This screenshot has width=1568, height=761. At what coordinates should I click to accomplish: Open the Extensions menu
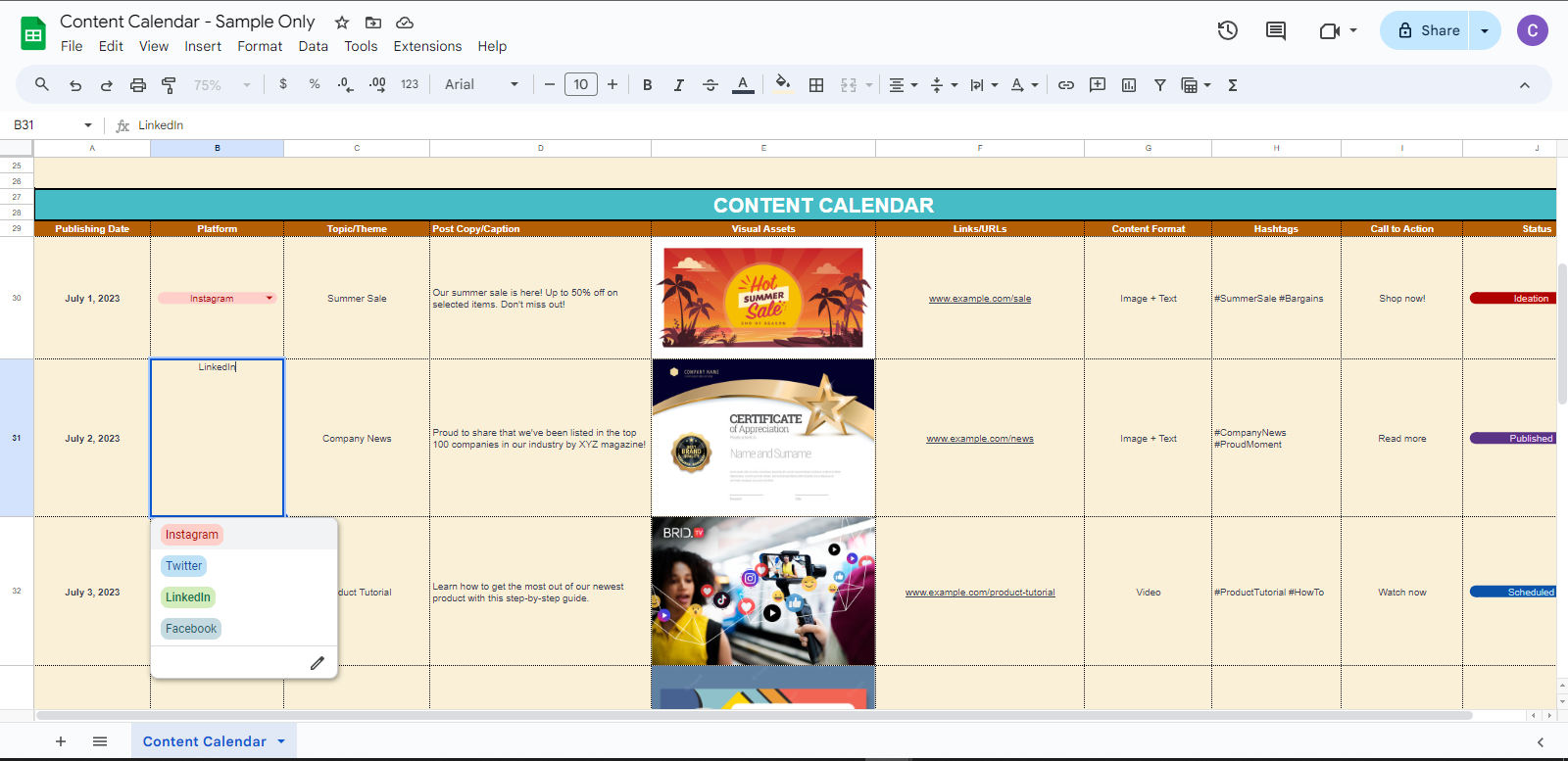(427, 46)
